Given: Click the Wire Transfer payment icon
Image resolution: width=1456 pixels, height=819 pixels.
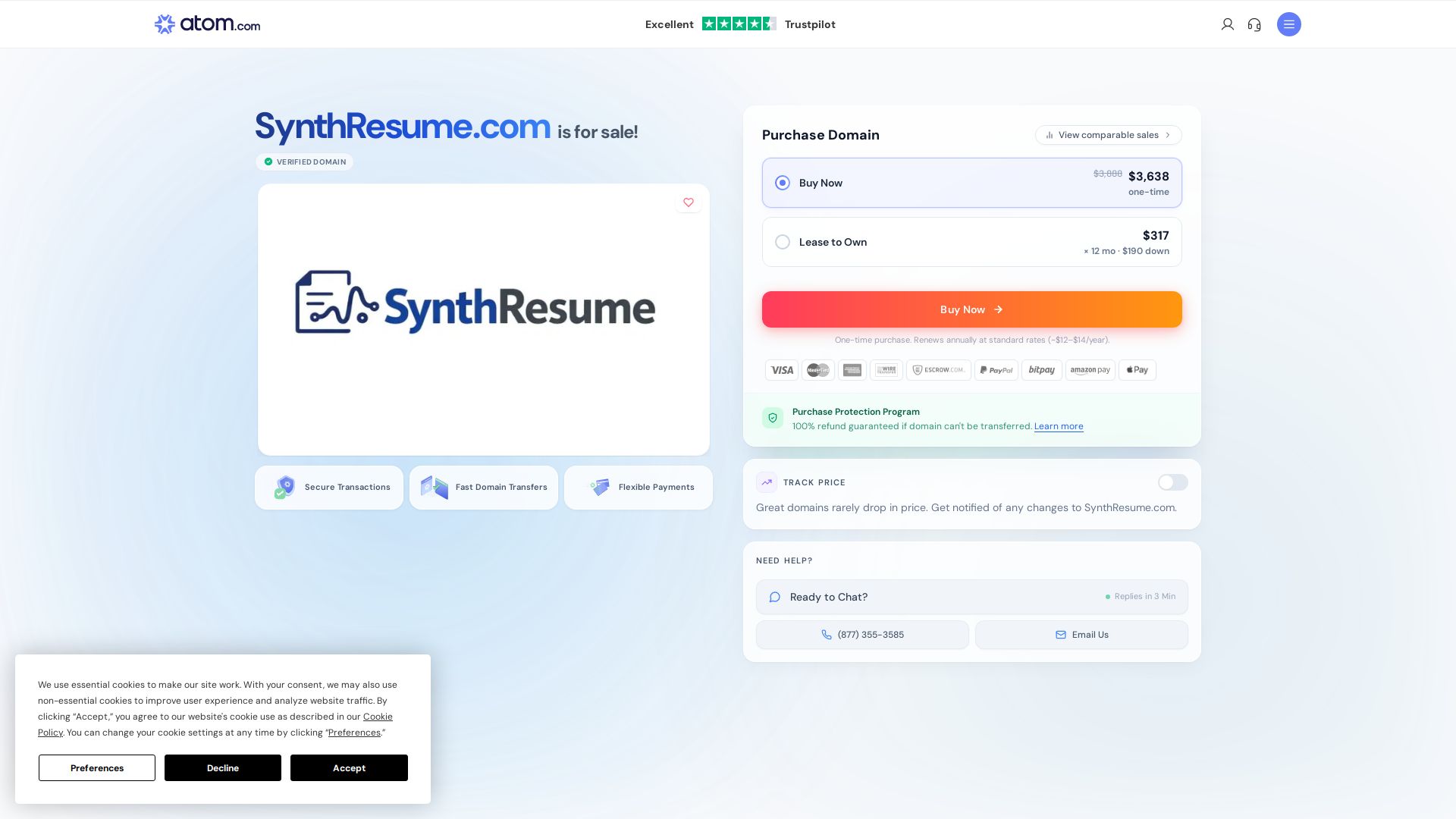Looking at the screenshot, I should (x=886, y=370).
